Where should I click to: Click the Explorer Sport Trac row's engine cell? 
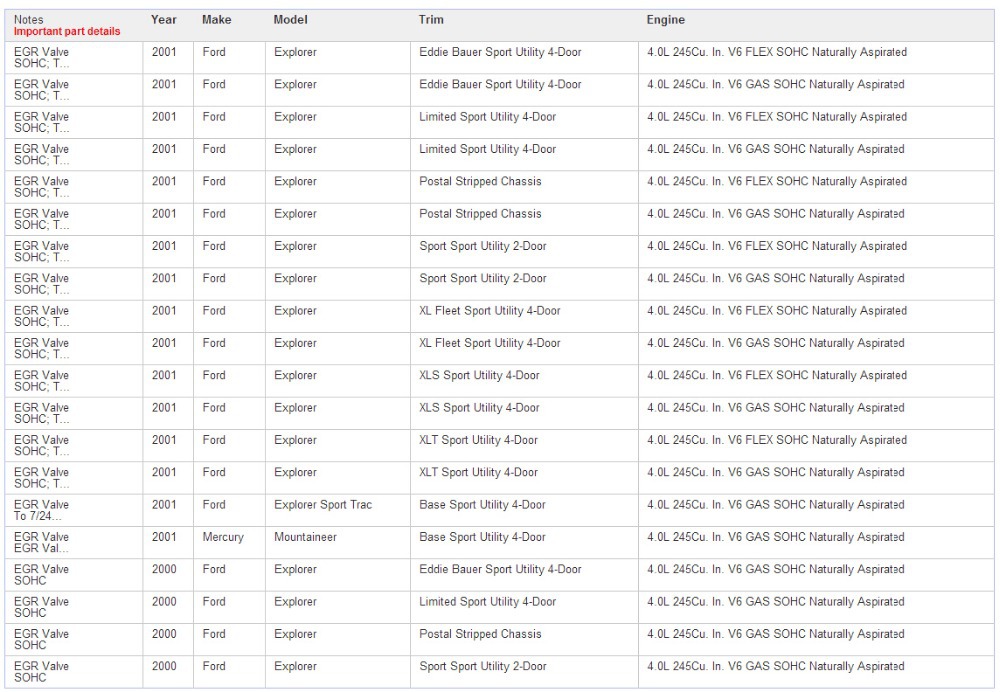click(777, 505)
